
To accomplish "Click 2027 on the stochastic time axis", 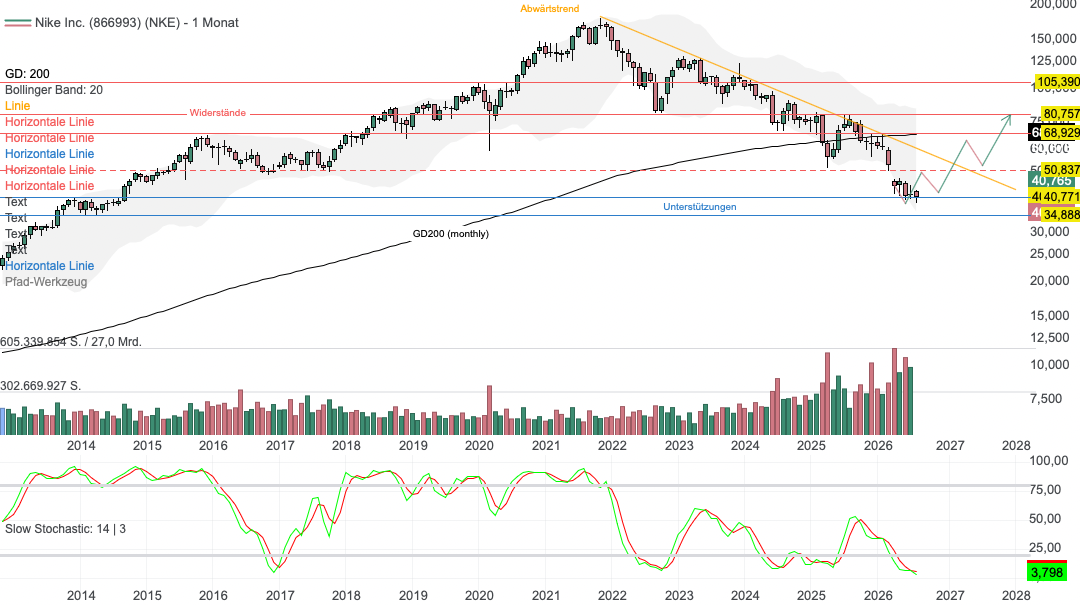I will pyautogui.click(x=950, y=595).
